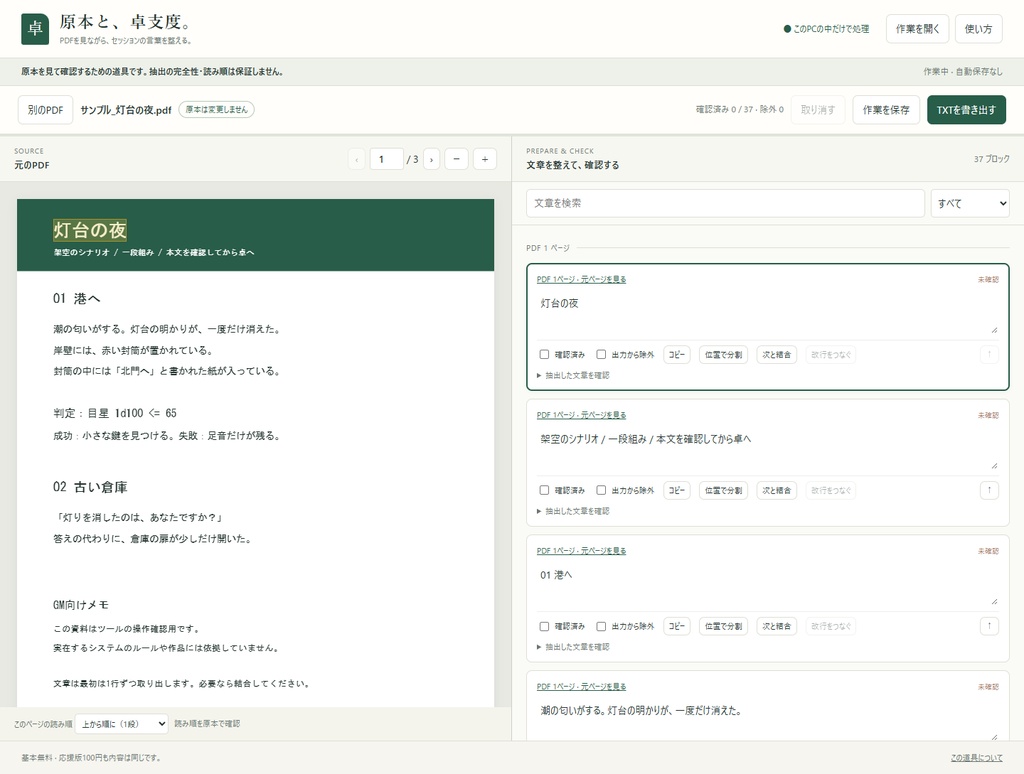Click 位置で分割 in the 架空のシナリオ block
Image resolution: width=1024 pixels, height=774 pixels.
pyautogui.click(x=723, y=491)
